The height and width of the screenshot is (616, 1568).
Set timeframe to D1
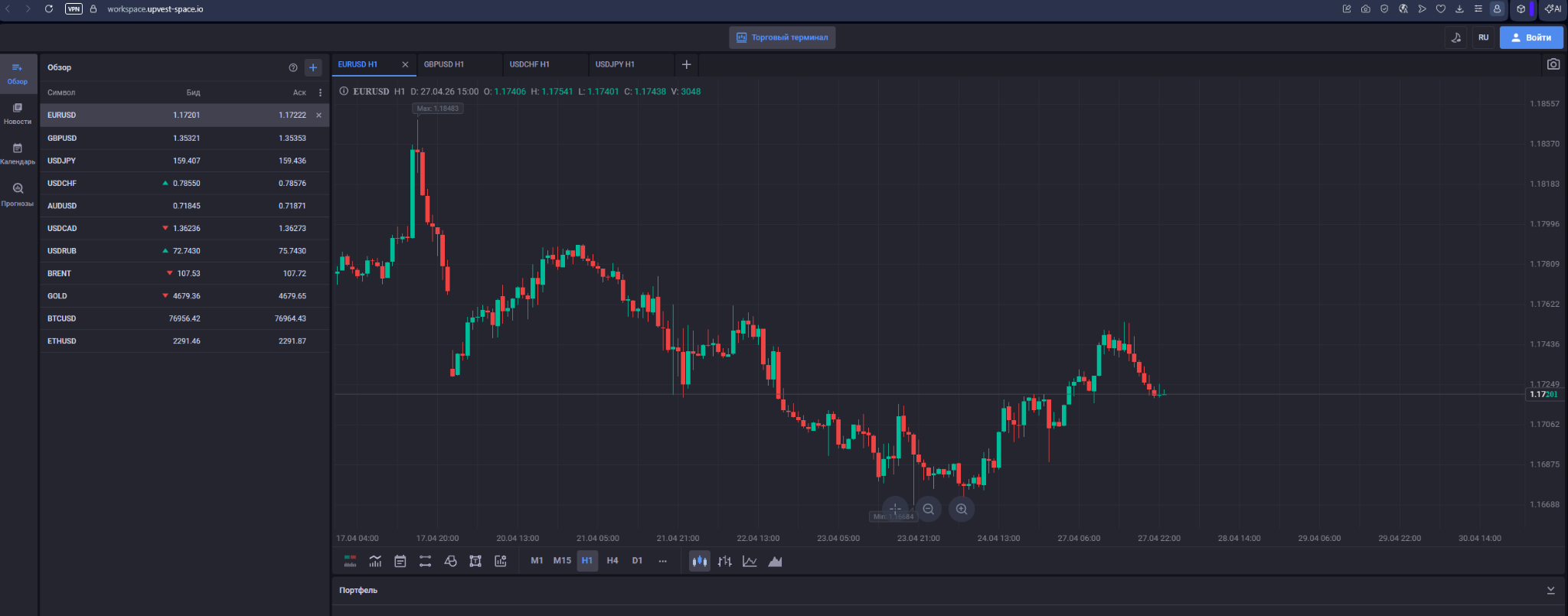[x=637, y=561]
